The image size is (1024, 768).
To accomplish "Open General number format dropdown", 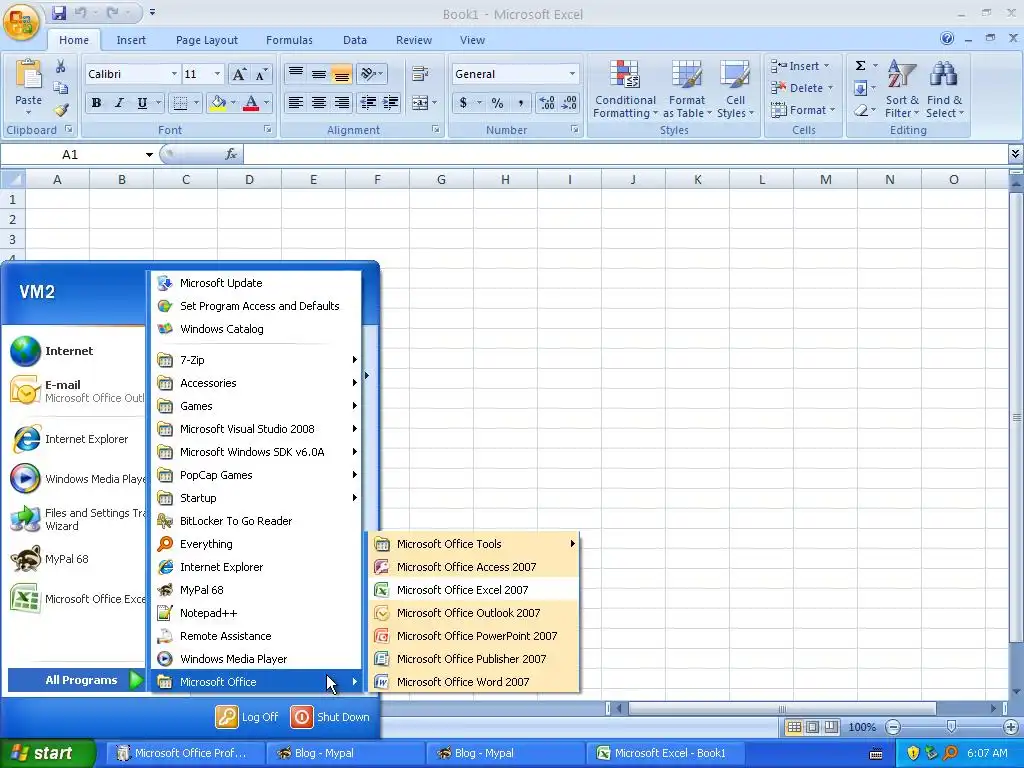I will click(x=572, y=74).
